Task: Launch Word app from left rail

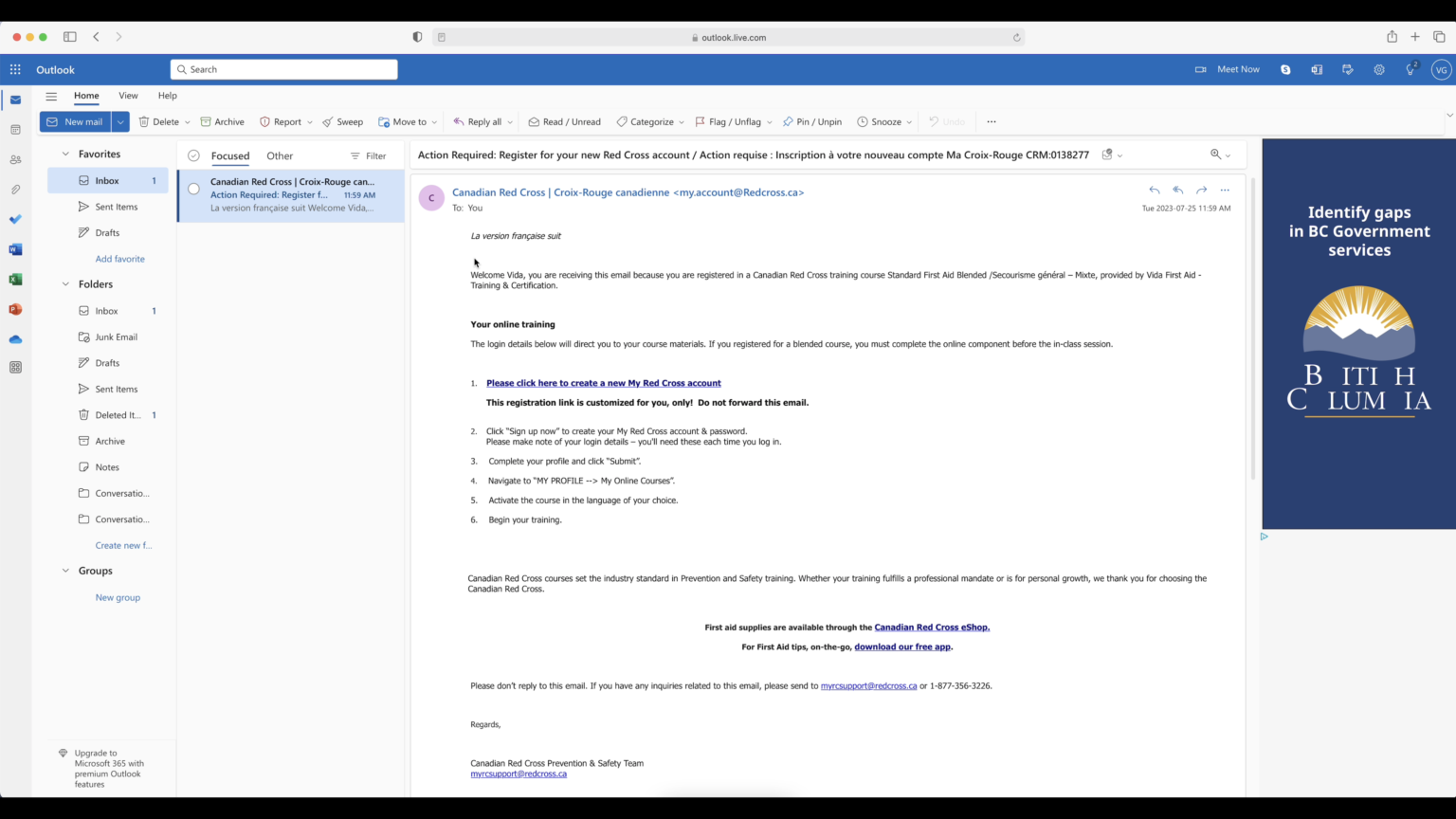Action: (x=15, y=249)
